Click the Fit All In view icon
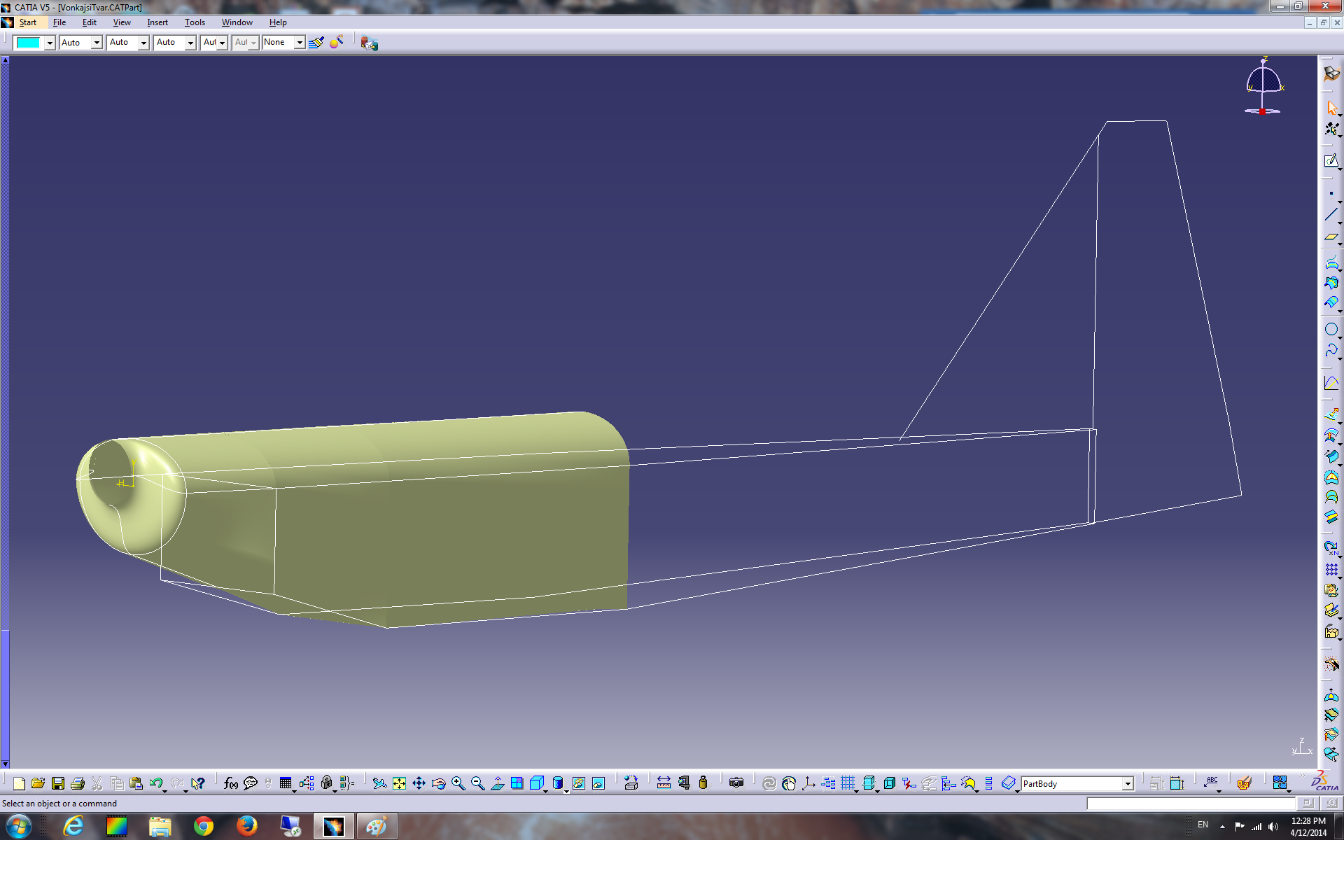 point(399,783)
